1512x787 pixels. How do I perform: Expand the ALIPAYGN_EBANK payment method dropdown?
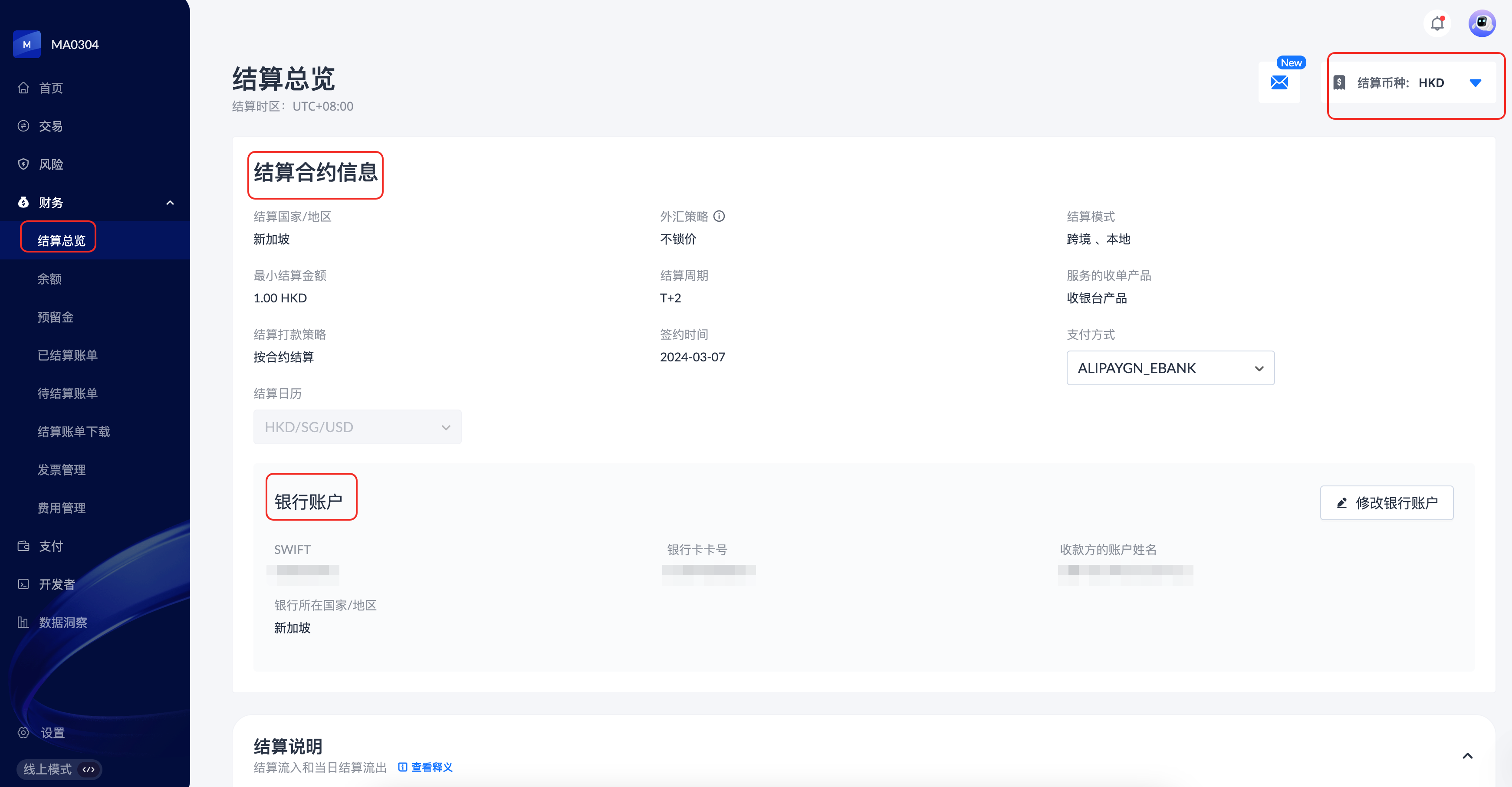[x=1170, y=368]
